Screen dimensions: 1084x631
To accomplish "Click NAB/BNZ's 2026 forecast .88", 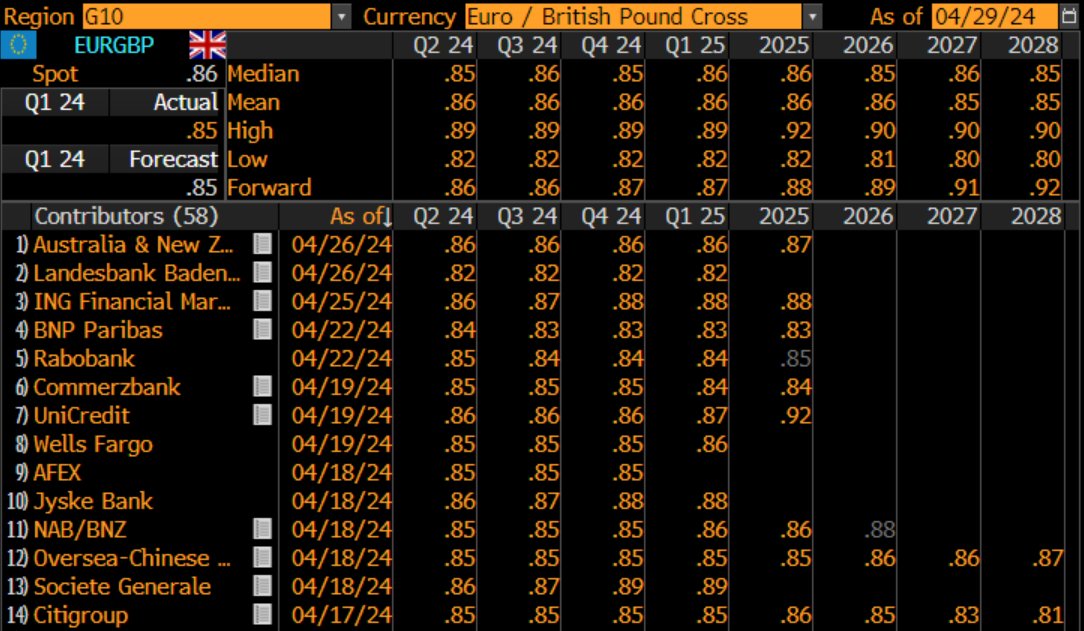I will coord(879,529).
